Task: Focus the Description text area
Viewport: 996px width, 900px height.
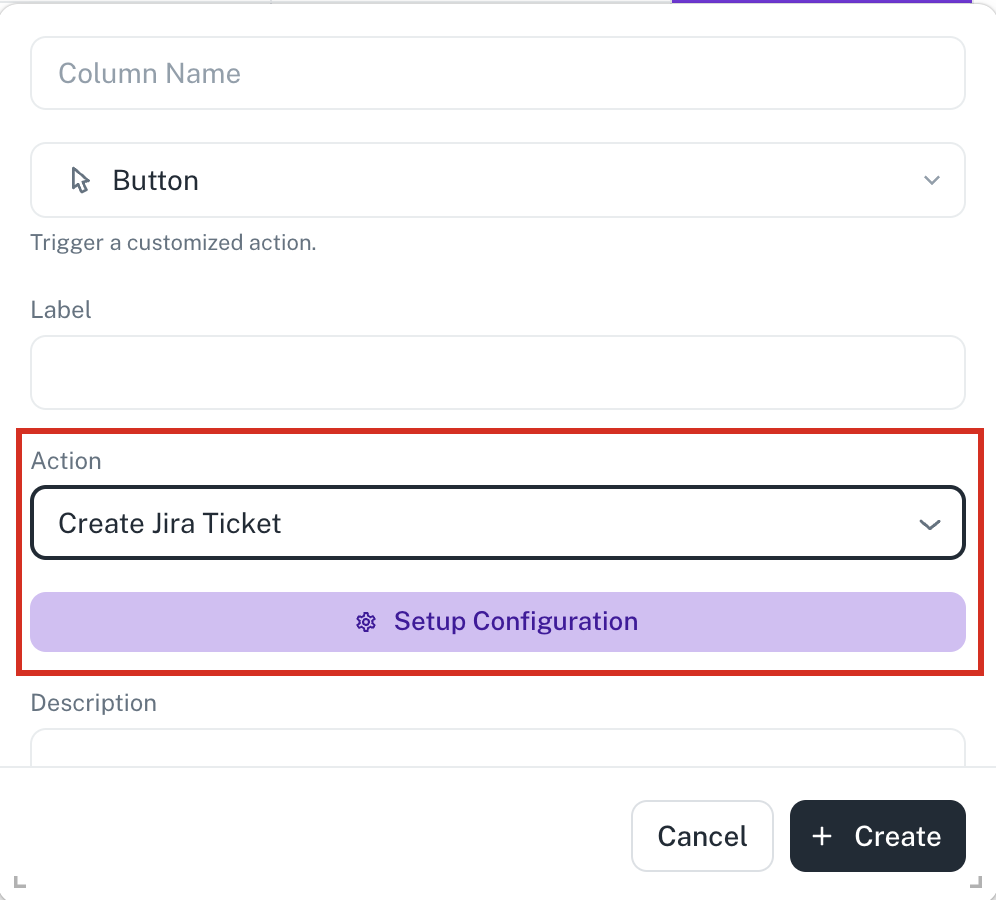Action: point(498,748)
